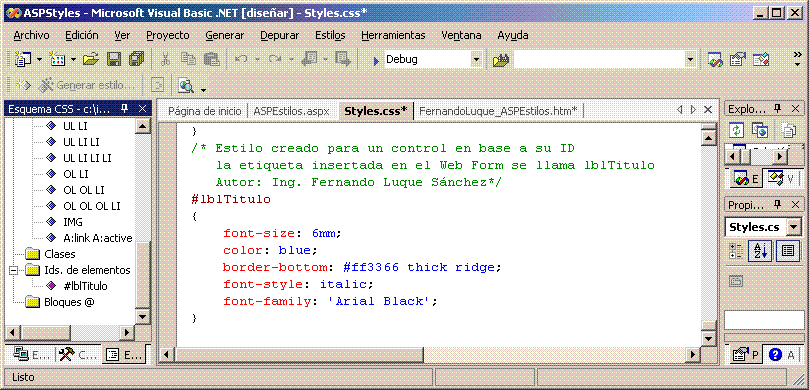Save Styles.css with the floppy disk icon
The width and height of the screenshot is (809, 390).
click(x=114, y=59)
